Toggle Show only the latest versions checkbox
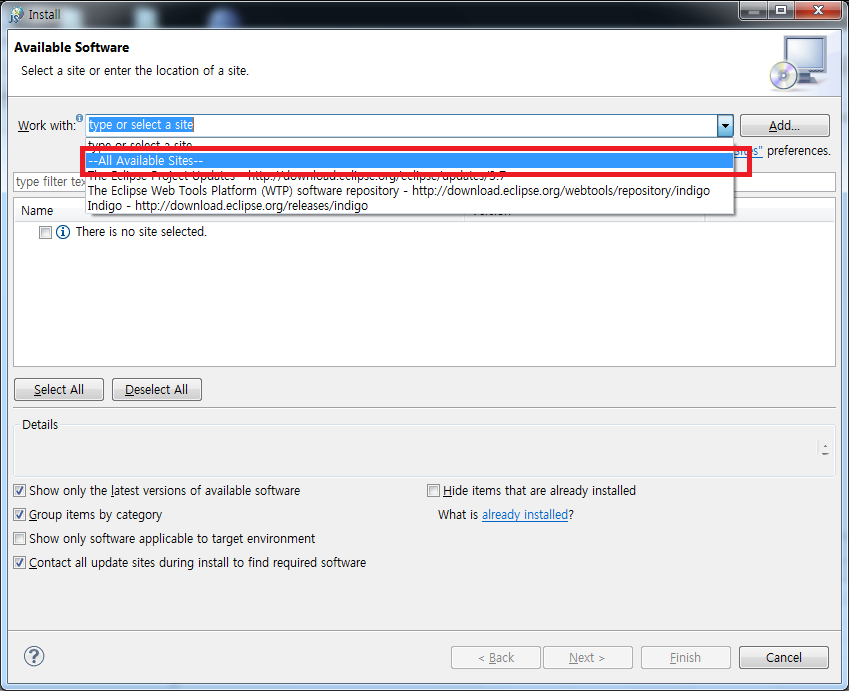 (19, 491)
